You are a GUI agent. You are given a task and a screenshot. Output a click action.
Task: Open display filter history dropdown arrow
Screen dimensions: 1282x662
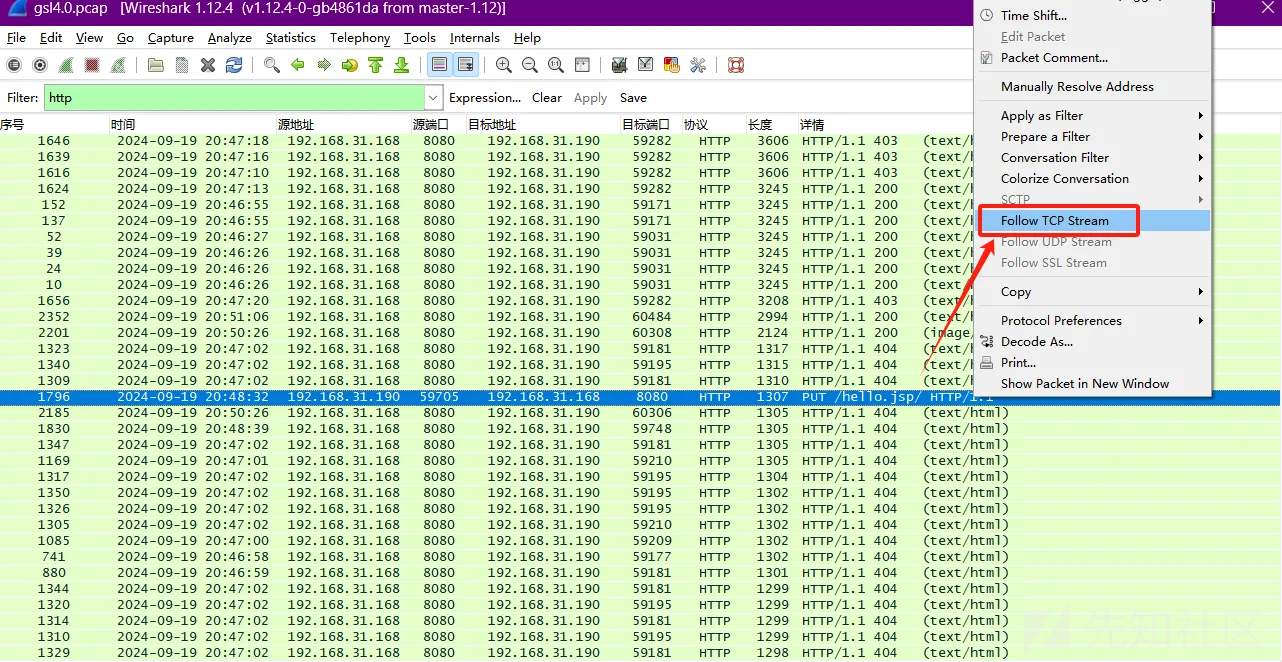[x=433, y=98]
